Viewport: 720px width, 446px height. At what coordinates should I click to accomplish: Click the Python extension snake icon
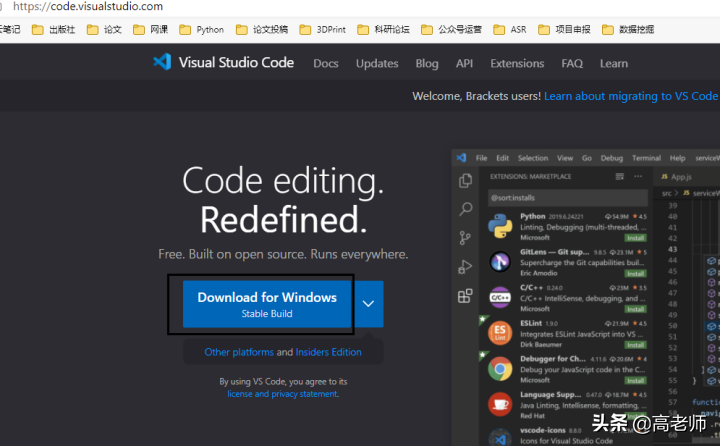[500, 226]
